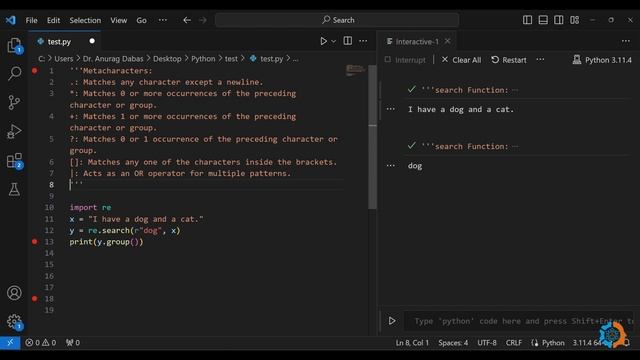Open Interactive window panel ellipsis menu

[x=626, y=41]
